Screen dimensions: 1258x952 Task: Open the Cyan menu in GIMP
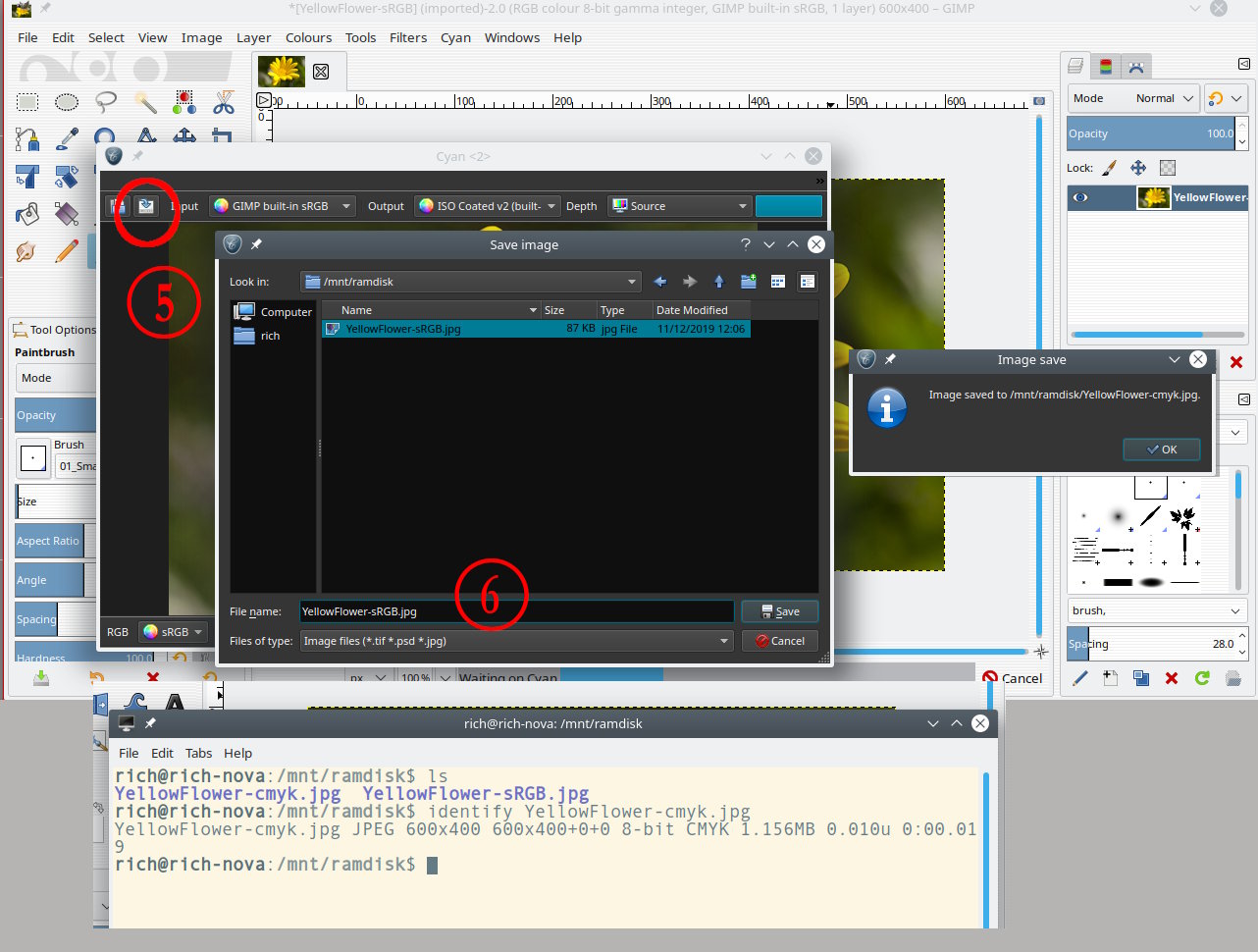pyautogui.click(x=455, y=37)
